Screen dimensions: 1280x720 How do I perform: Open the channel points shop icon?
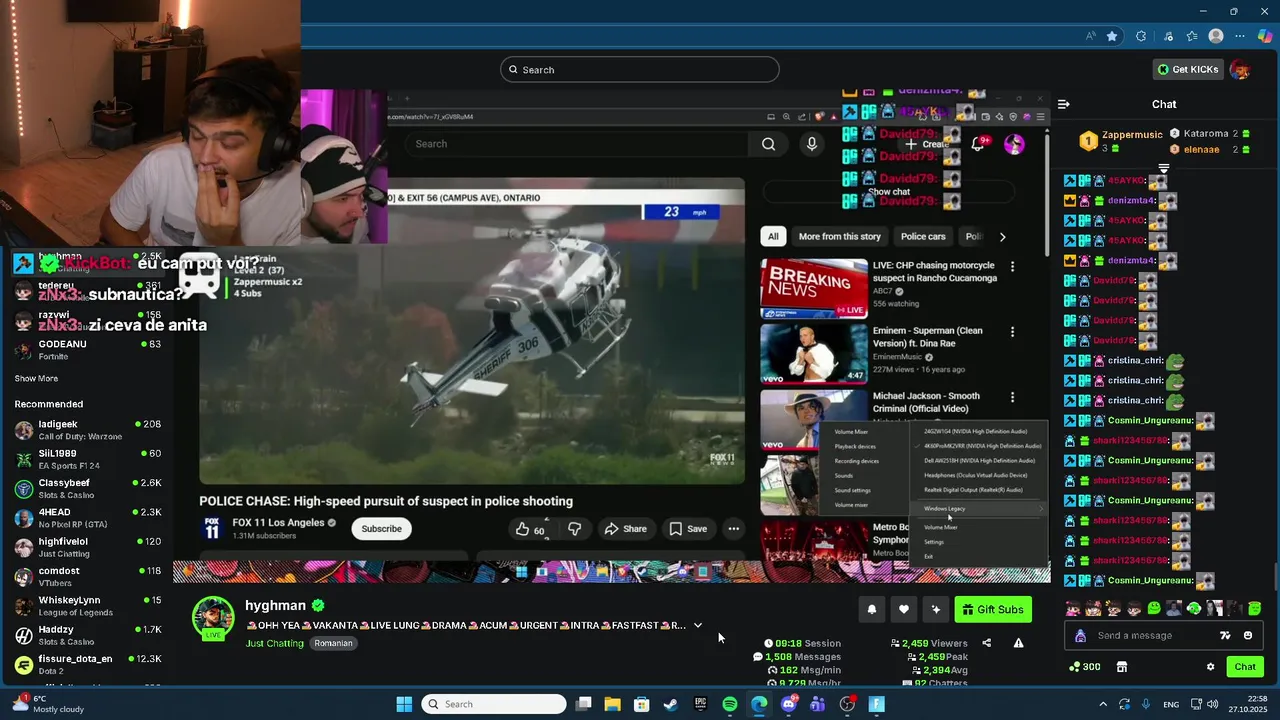1122,667
